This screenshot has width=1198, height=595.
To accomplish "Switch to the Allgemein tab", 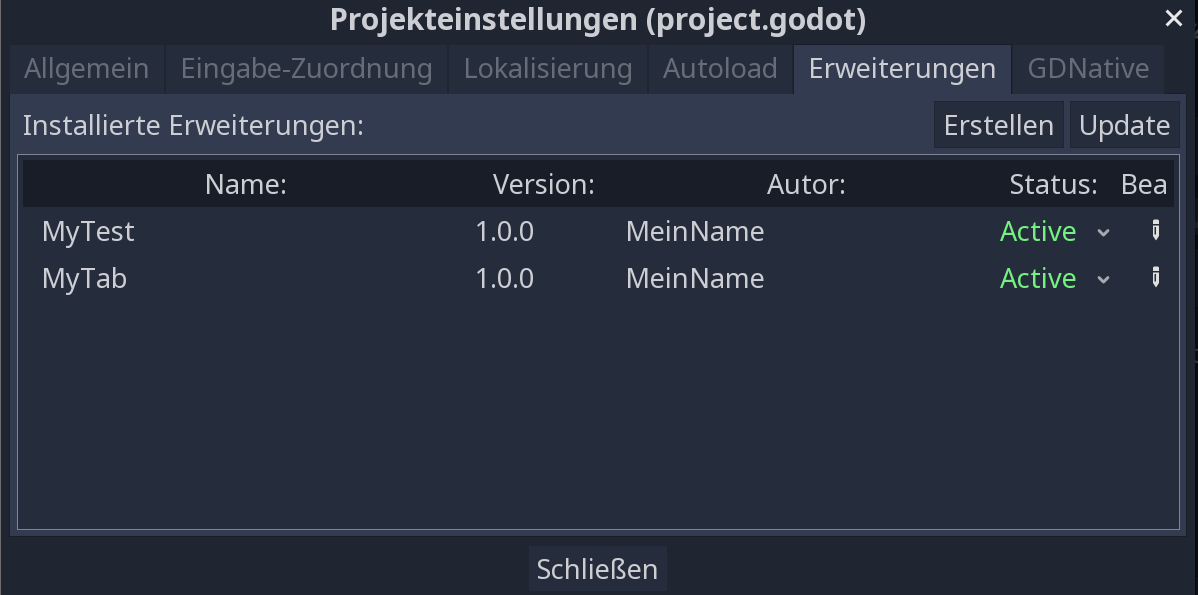I will tap(86, 69).
